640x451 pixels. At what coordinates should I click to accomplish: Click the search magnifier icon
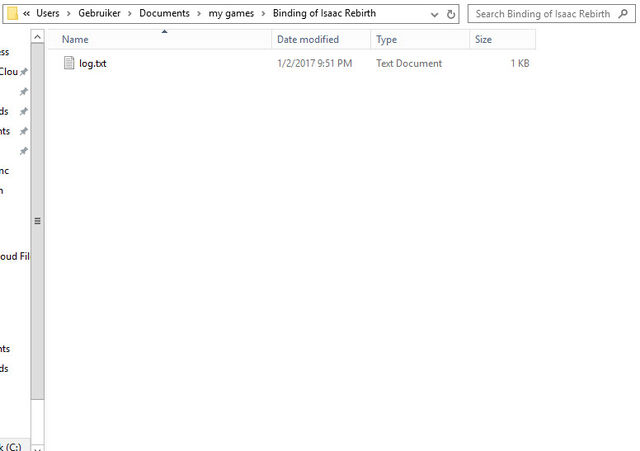623,14
